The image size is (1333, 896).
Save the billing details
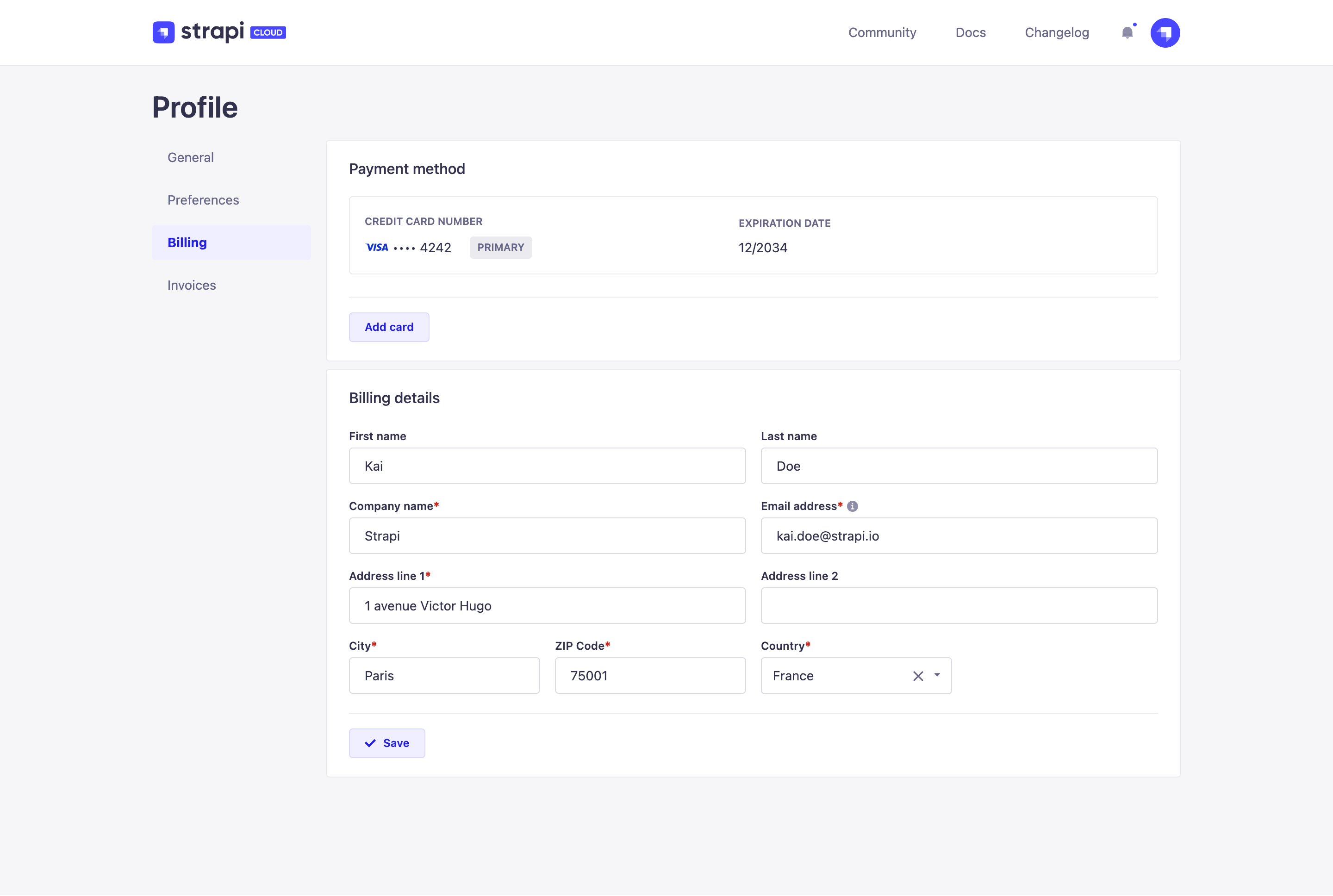[387, 743]
